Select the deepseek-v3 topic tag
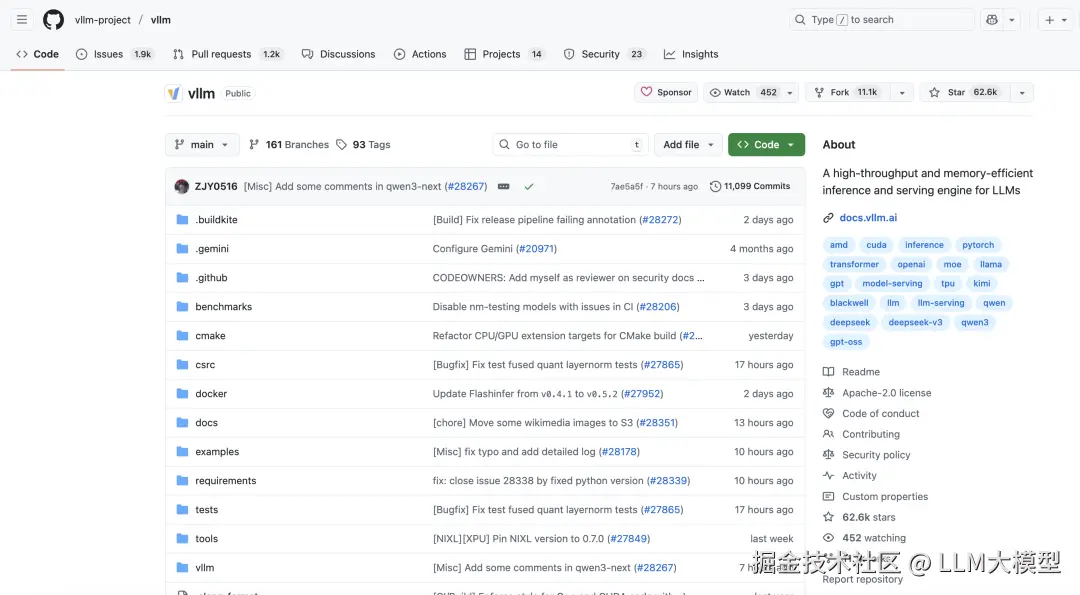The width and height of the screenshot is (1080, 595). [915, 322]
